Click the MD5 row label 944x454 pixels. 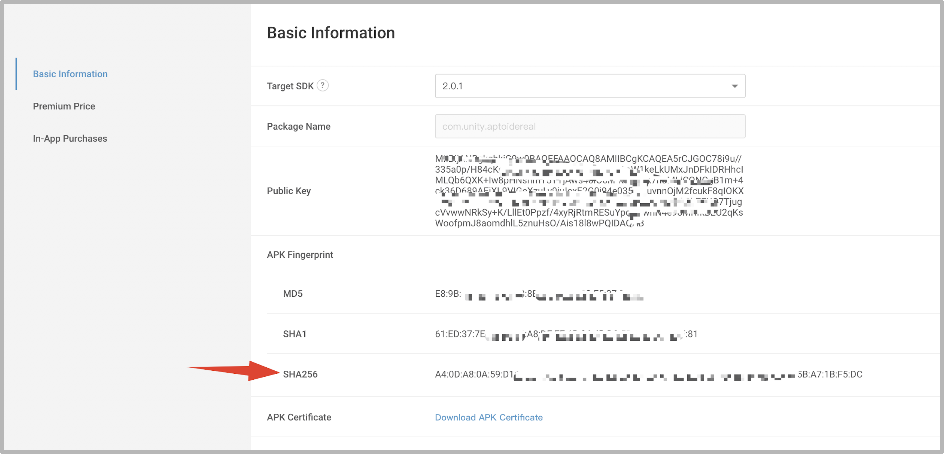(x=292, y=294)
